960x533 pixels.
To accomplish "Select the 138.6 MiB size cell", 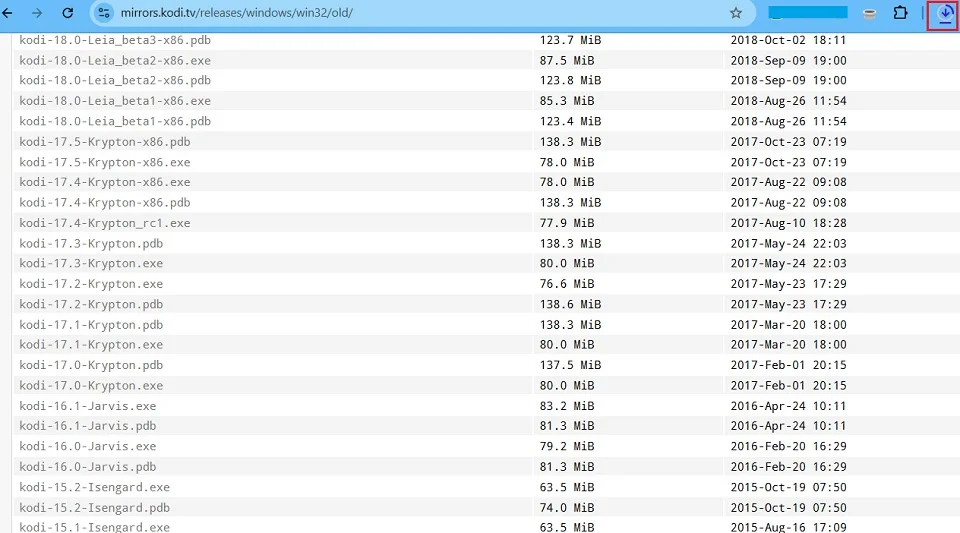I will tap(571, 304).
